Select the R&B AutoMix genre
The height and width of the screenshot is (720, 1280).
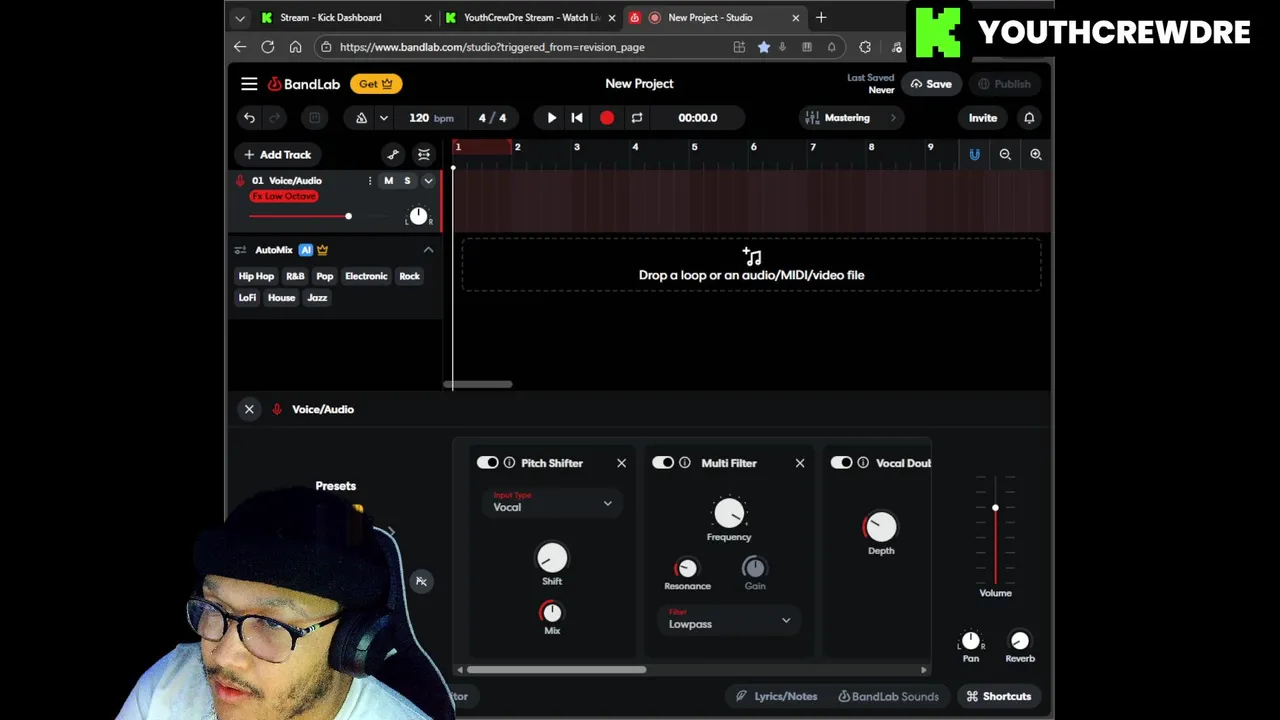click(295, 276)
